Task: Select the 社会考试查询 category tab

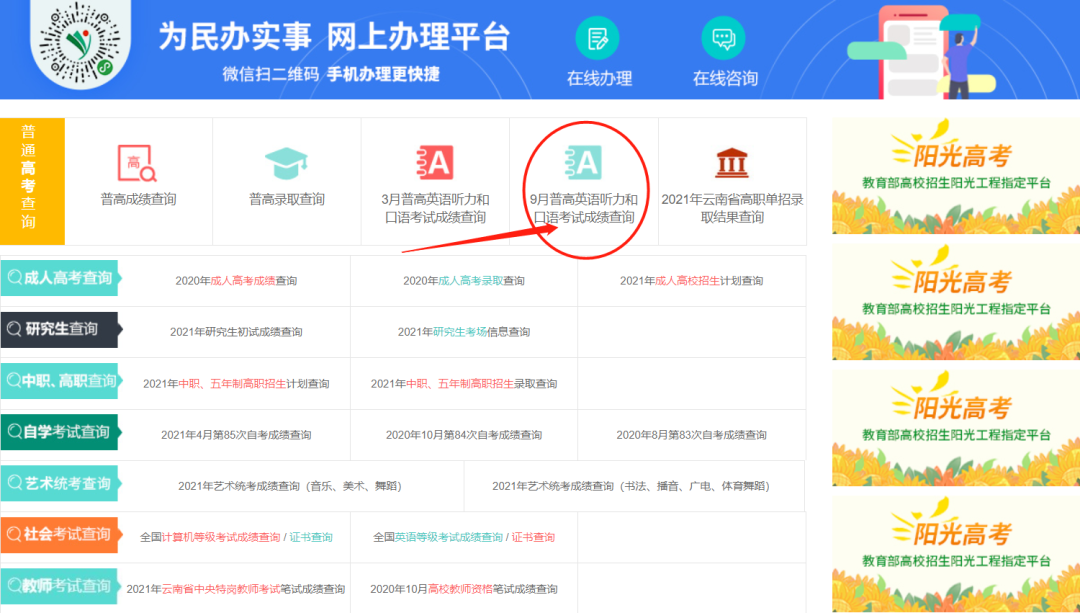Action: 60,534
